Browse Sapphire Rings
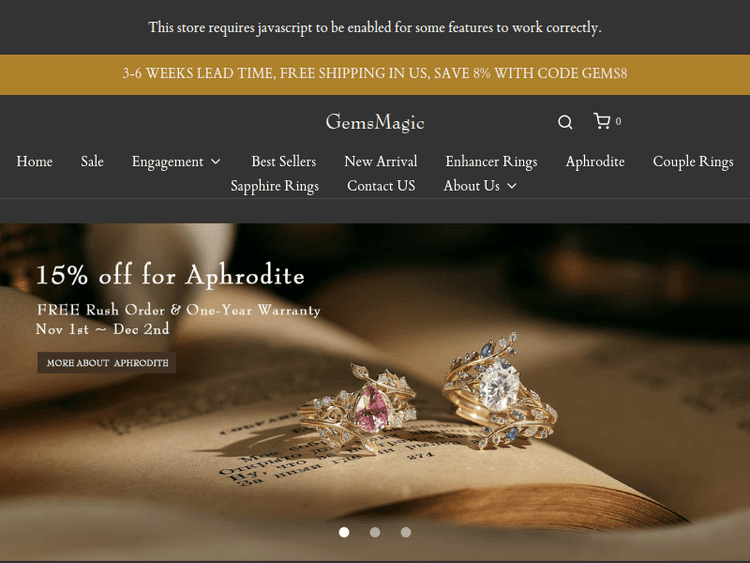 (275, 186)
